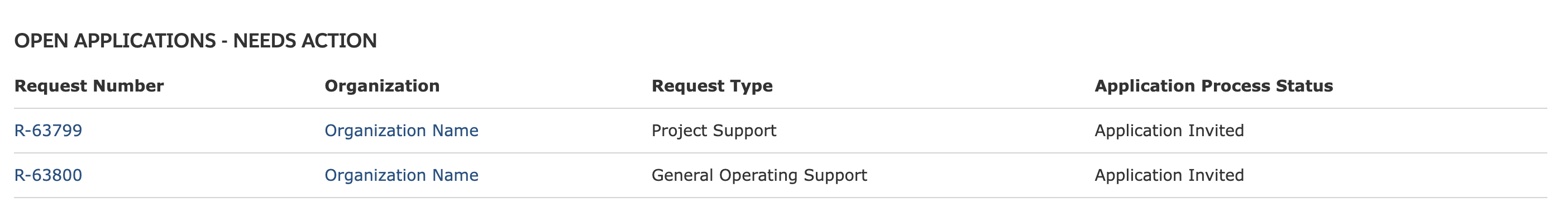Screen dimensions: 1568x221
Task: Open Organization Name link in R-63799 row
Action: [401, 131]
